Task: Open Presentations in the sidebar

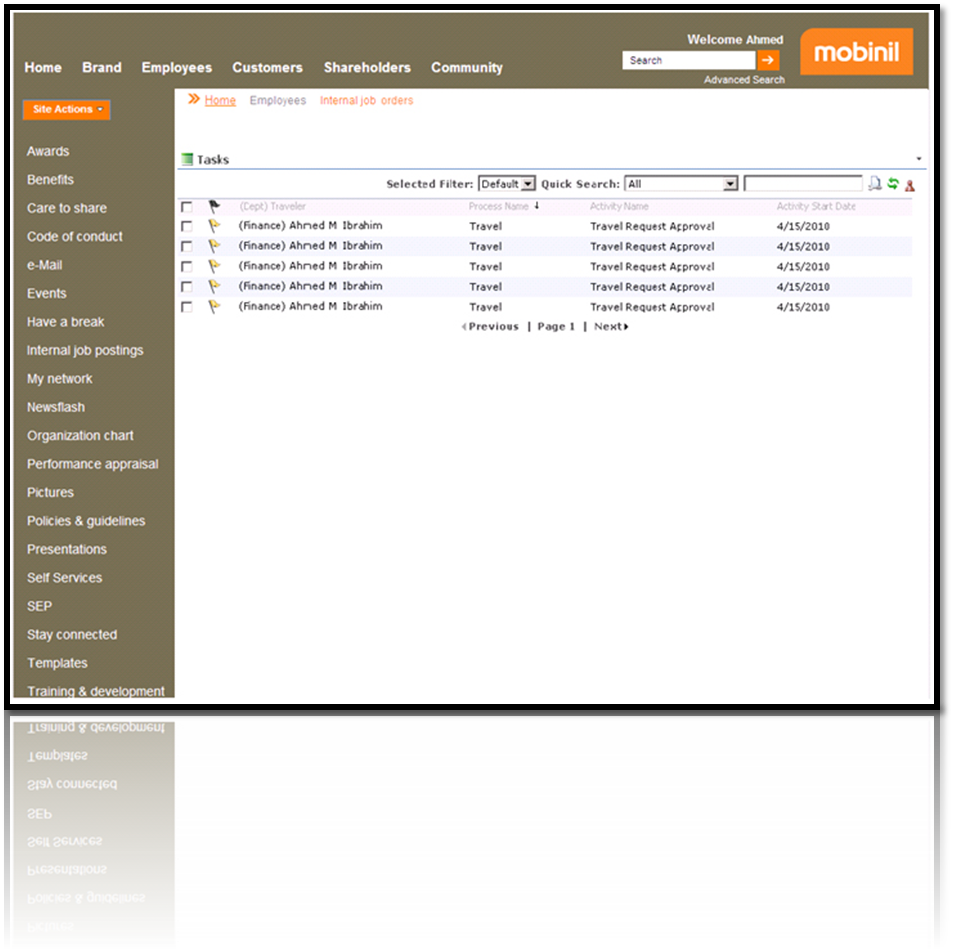Action: 67,550
